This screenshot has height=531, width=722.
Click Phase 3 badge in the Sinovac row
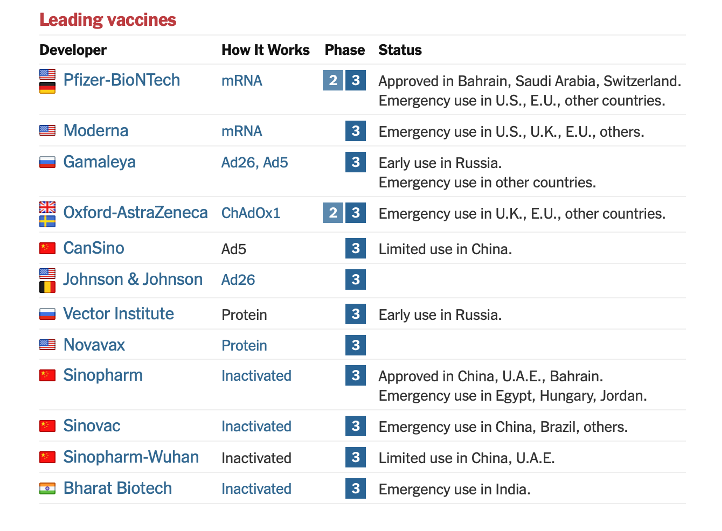[355, 427]
